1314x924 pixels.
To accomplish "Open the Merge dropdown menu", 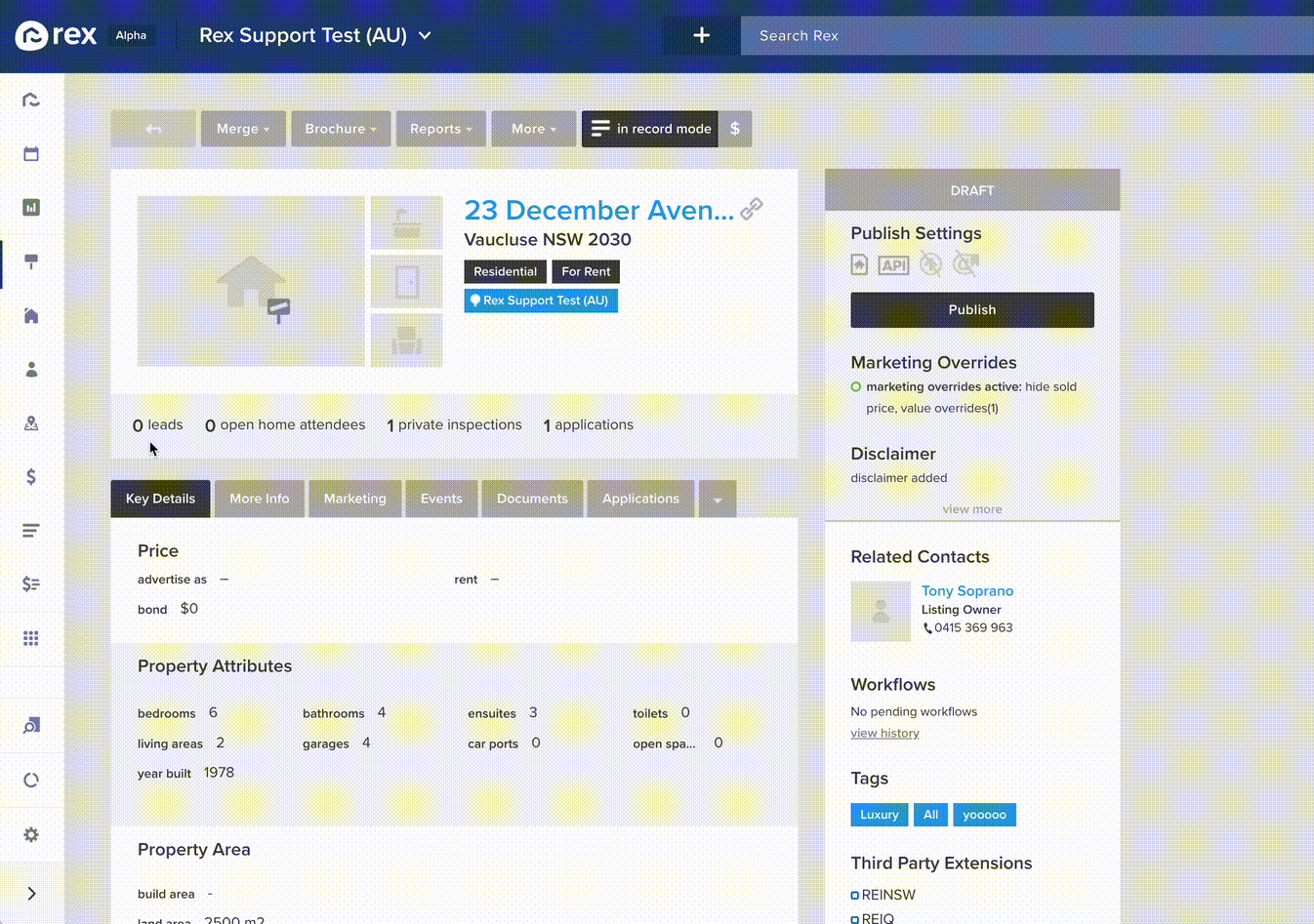I will point(242,128).
